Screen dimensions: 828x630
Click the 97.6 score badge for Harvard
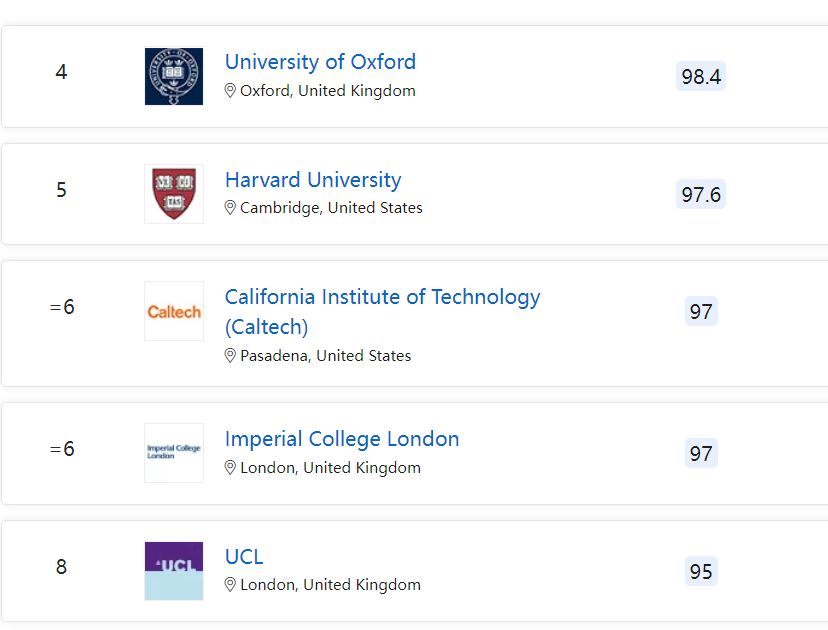point(701,195)
